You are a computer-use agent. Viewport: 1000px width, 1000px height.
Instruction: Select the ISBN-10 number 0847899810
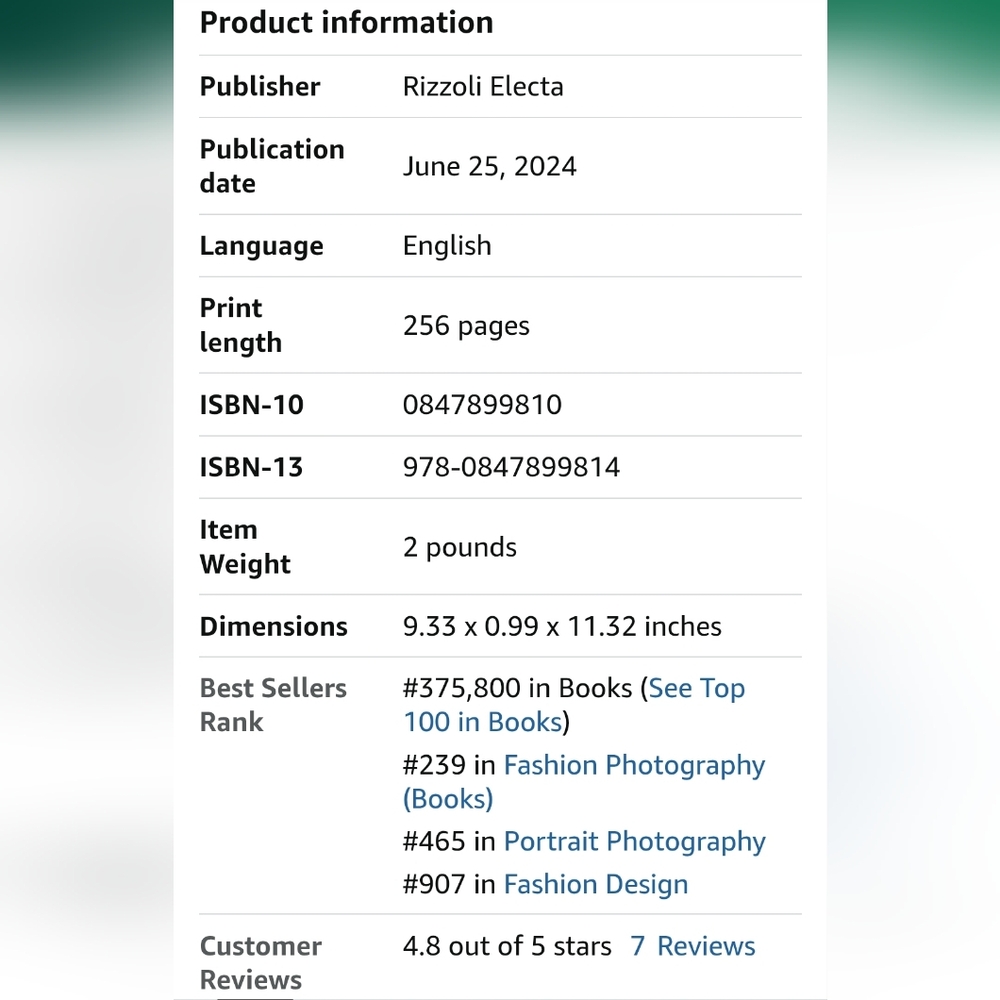click(482, 404)
